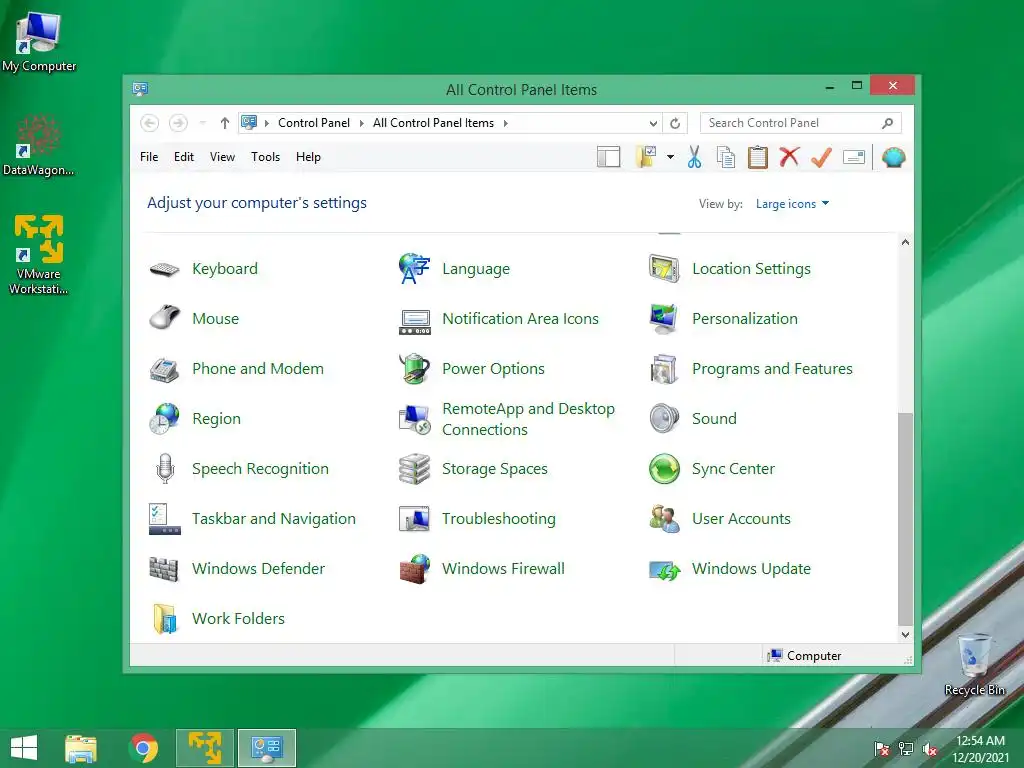Expand chevron before Control Panel breadcrumb
Image resolution: width=1024 pixels, height=768 pixels.
click(x=266, y=123)
